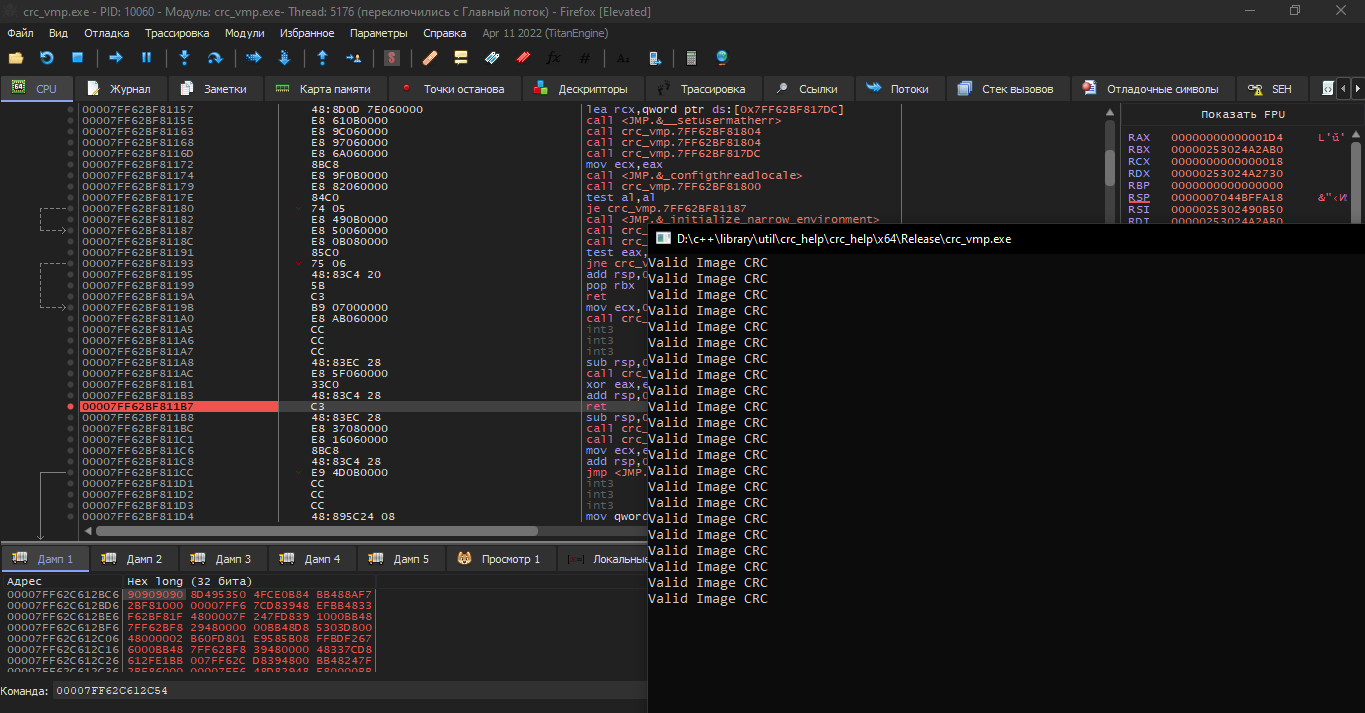Switch to the Дамп 5 tab
Viewport: 1365px width, 713px height.
(401, 558)
